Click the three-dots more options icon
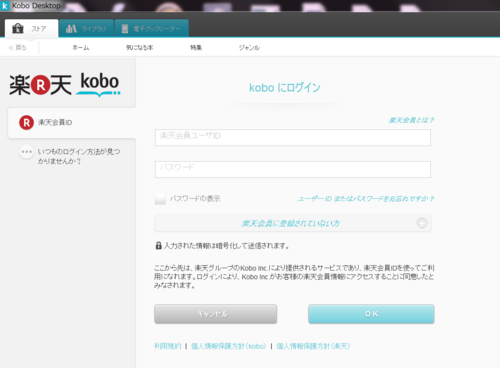The image size is (500, 368). 26,152
